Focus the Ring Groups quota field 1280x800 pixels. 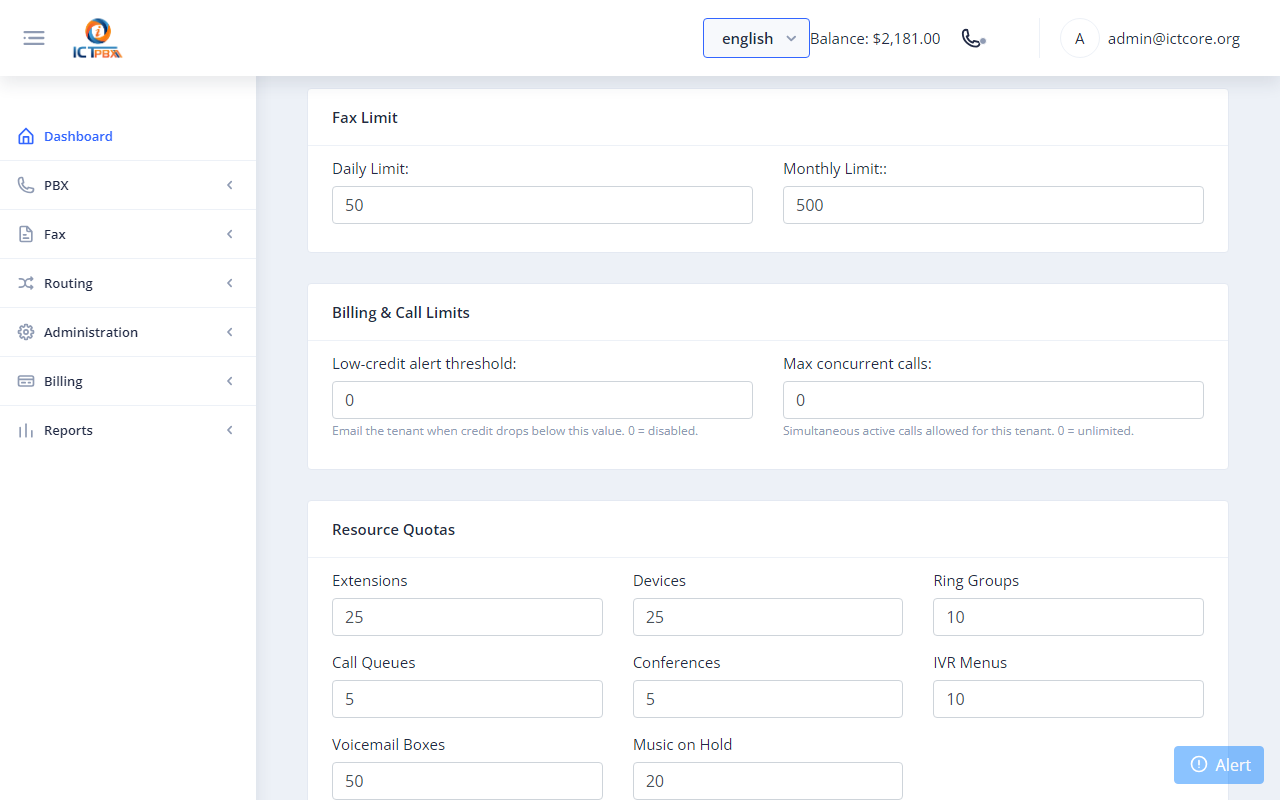pos(1068,617)
